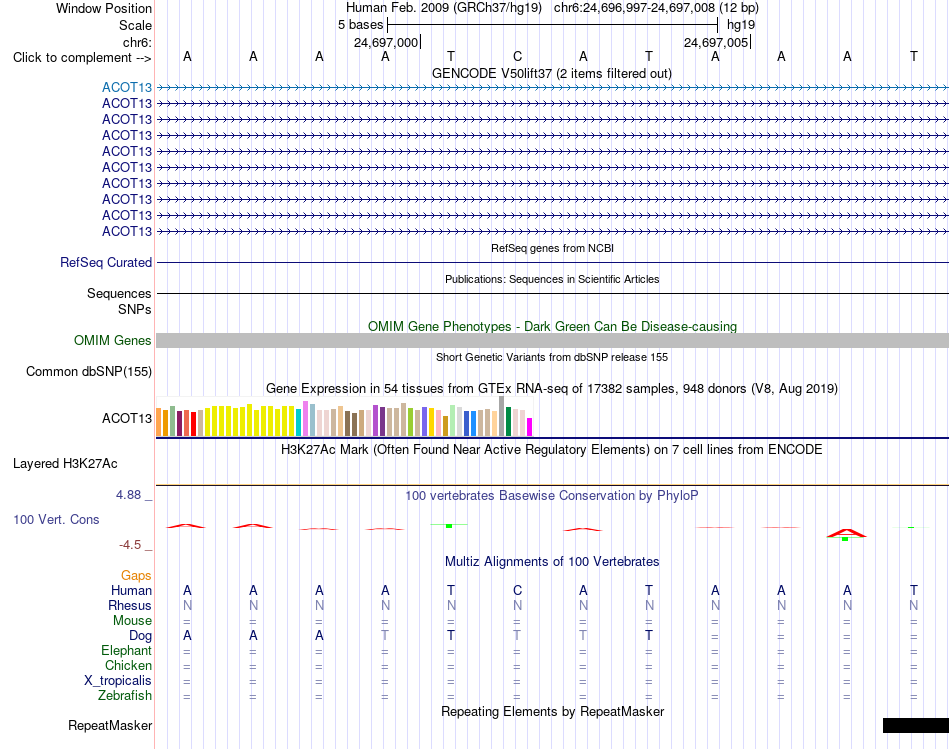Viewport: 950px width, 749px height.
Task: Select the 'Sequences' track label
Action: pos(119,293)
